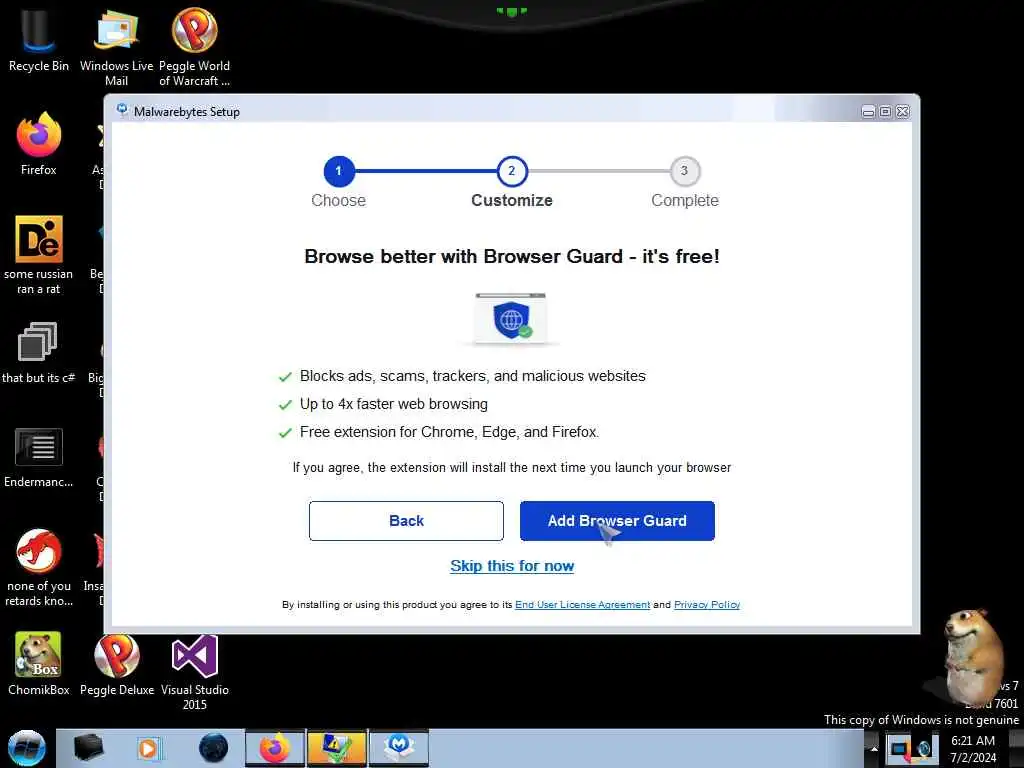Select Peggle World of Warcraft desktop icon
The width and height of the screenshot is (1024, 768).
195,47
